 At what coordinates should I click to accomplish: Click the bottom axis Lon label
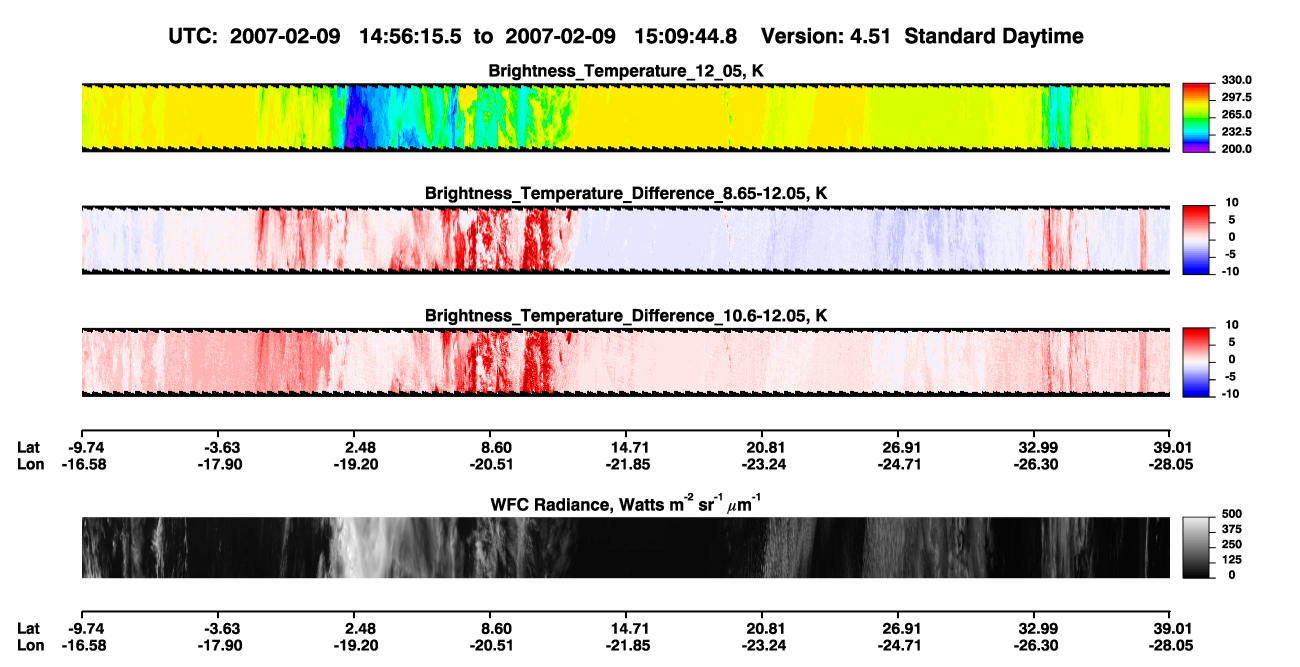(x=30, y=646)
